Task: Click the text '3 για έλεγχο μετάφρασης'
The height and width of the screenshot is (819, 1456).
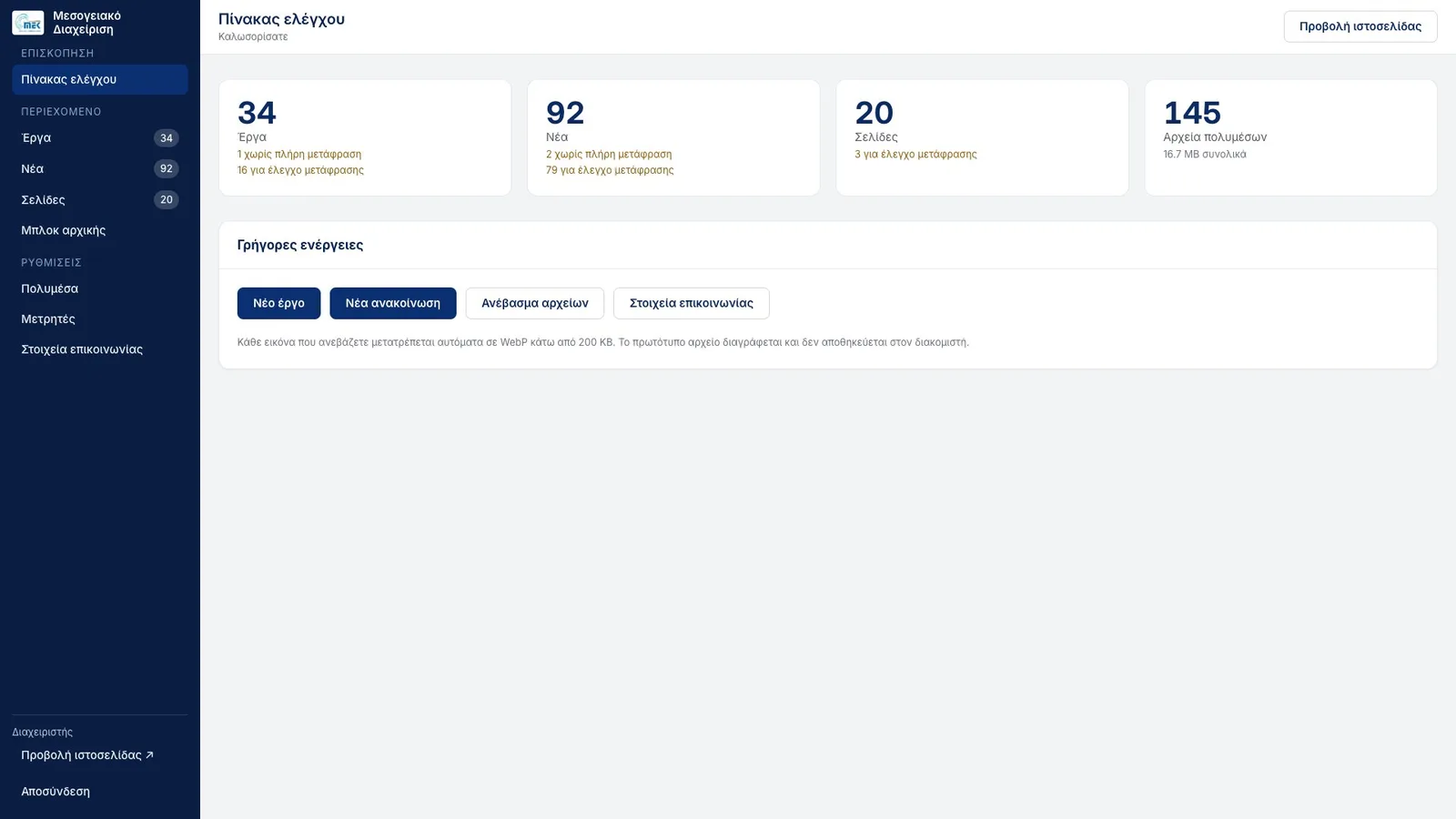Action: point(915,155)
